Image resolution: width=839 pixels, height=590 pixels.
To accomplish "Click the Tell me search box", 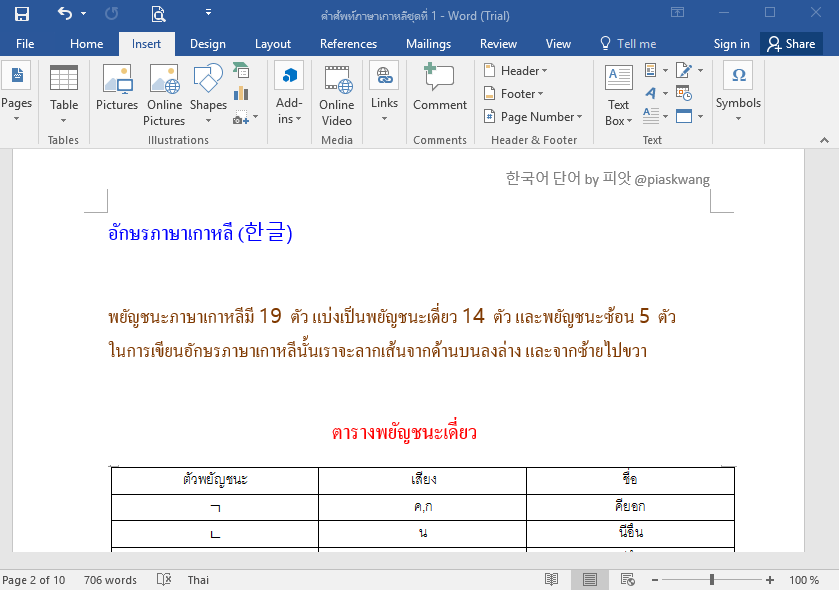I will coord(629,44).
